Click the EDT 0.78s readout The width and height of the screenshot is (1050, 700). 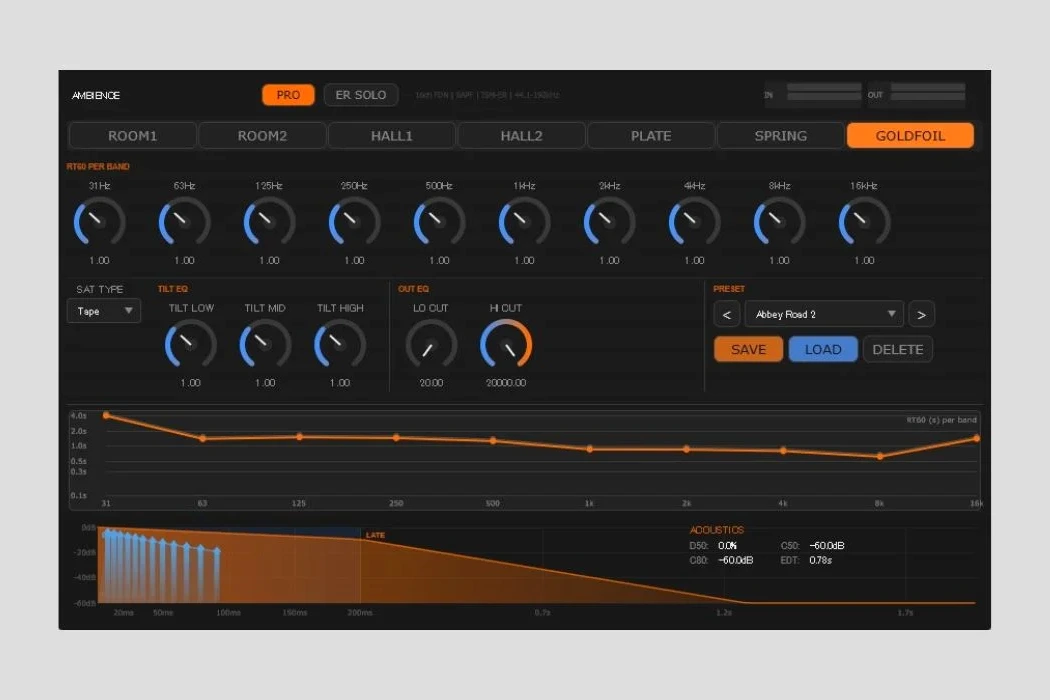tap(806, 561)
